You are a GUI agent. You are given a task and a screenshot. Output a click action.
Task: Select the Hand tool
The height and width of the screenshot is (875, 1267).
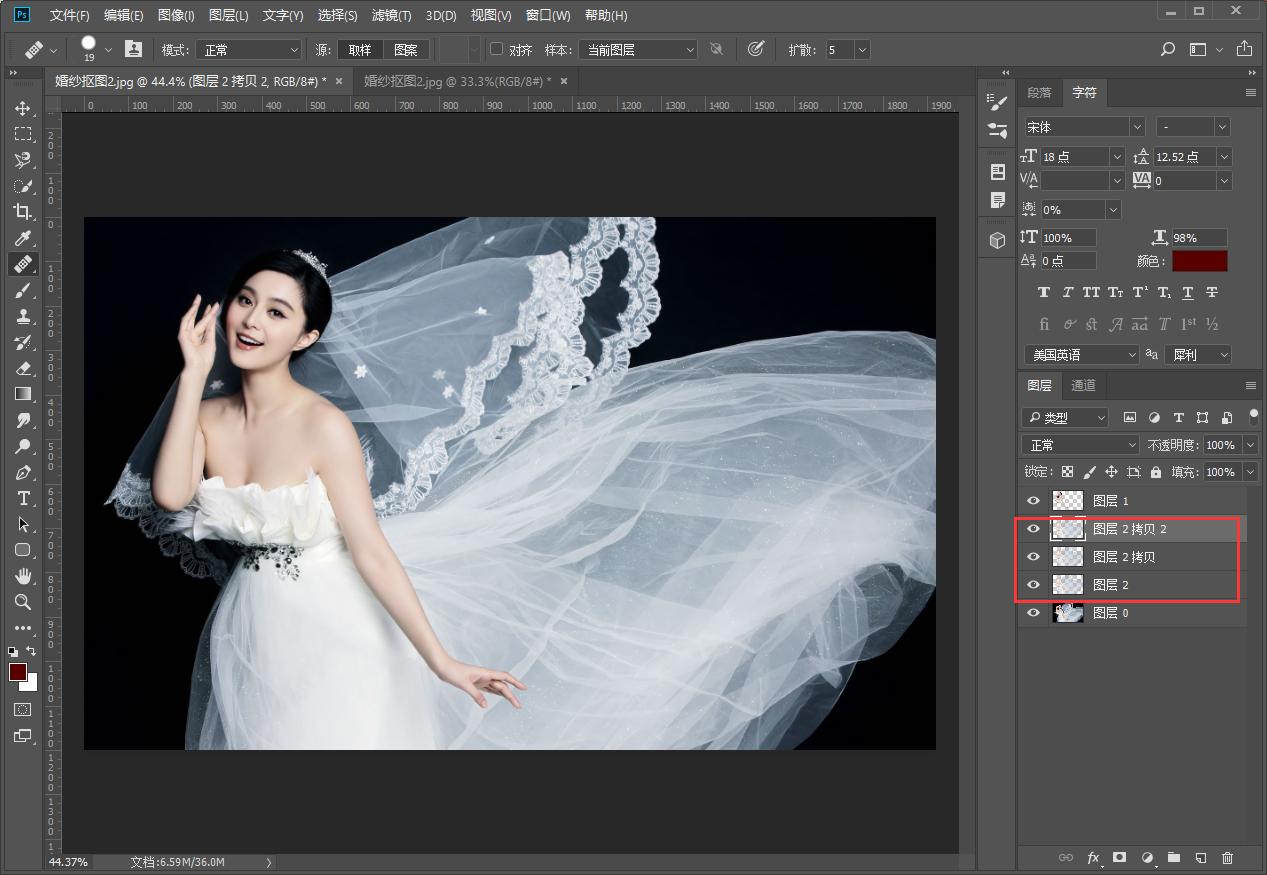pyautogui.click(x=22, y=576)
